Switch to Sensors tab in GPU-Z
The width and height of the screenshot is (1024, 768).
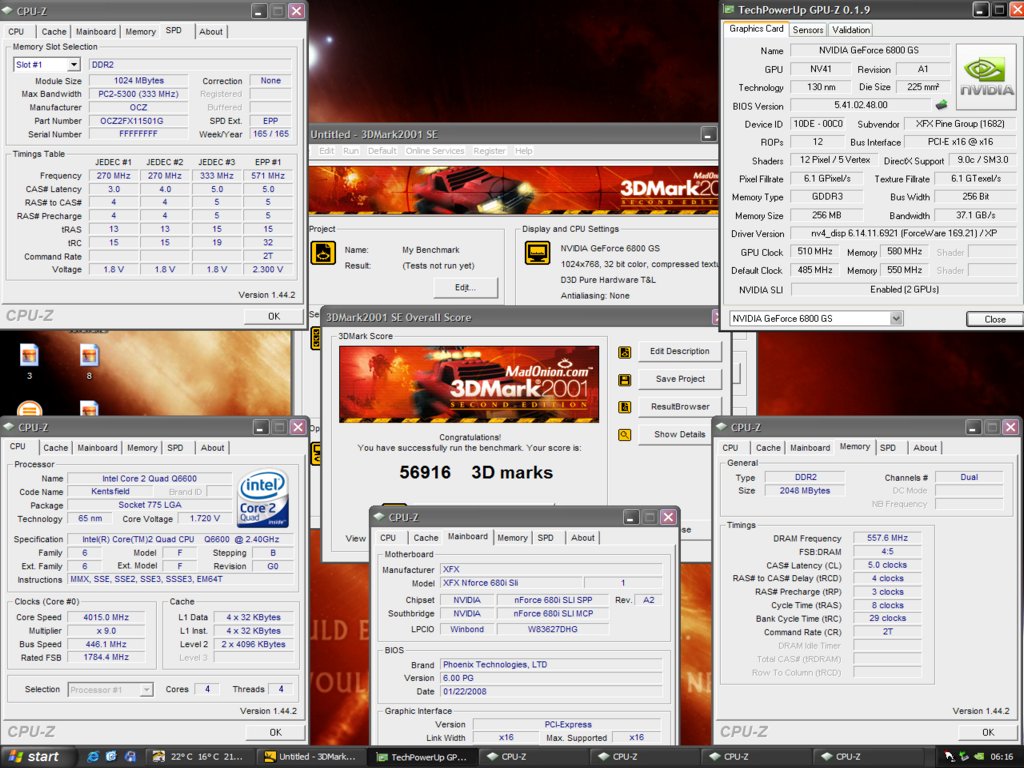pyautogui.click(x=807, y=30)
